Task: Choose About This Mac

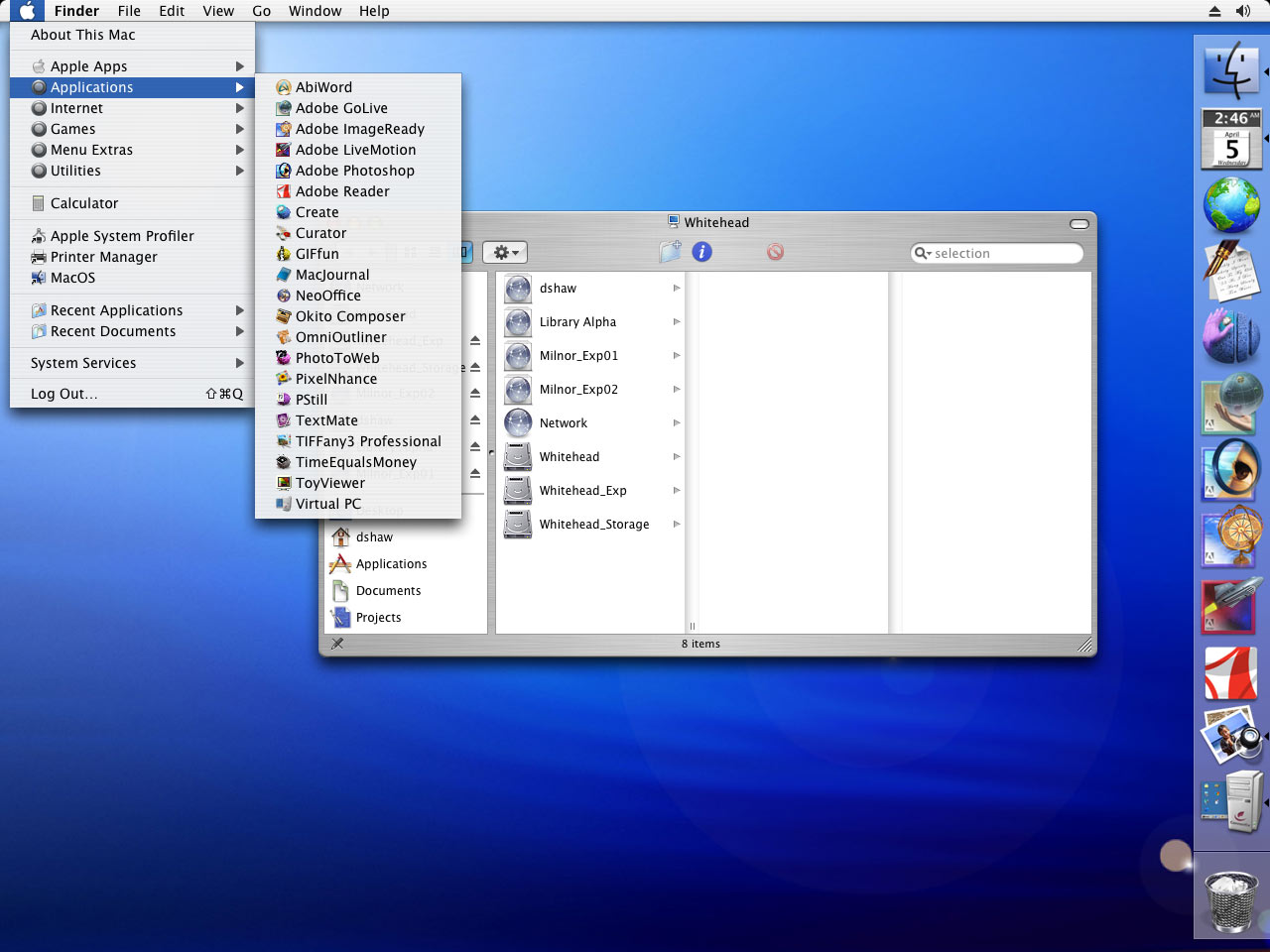Action: coord(132,35)
